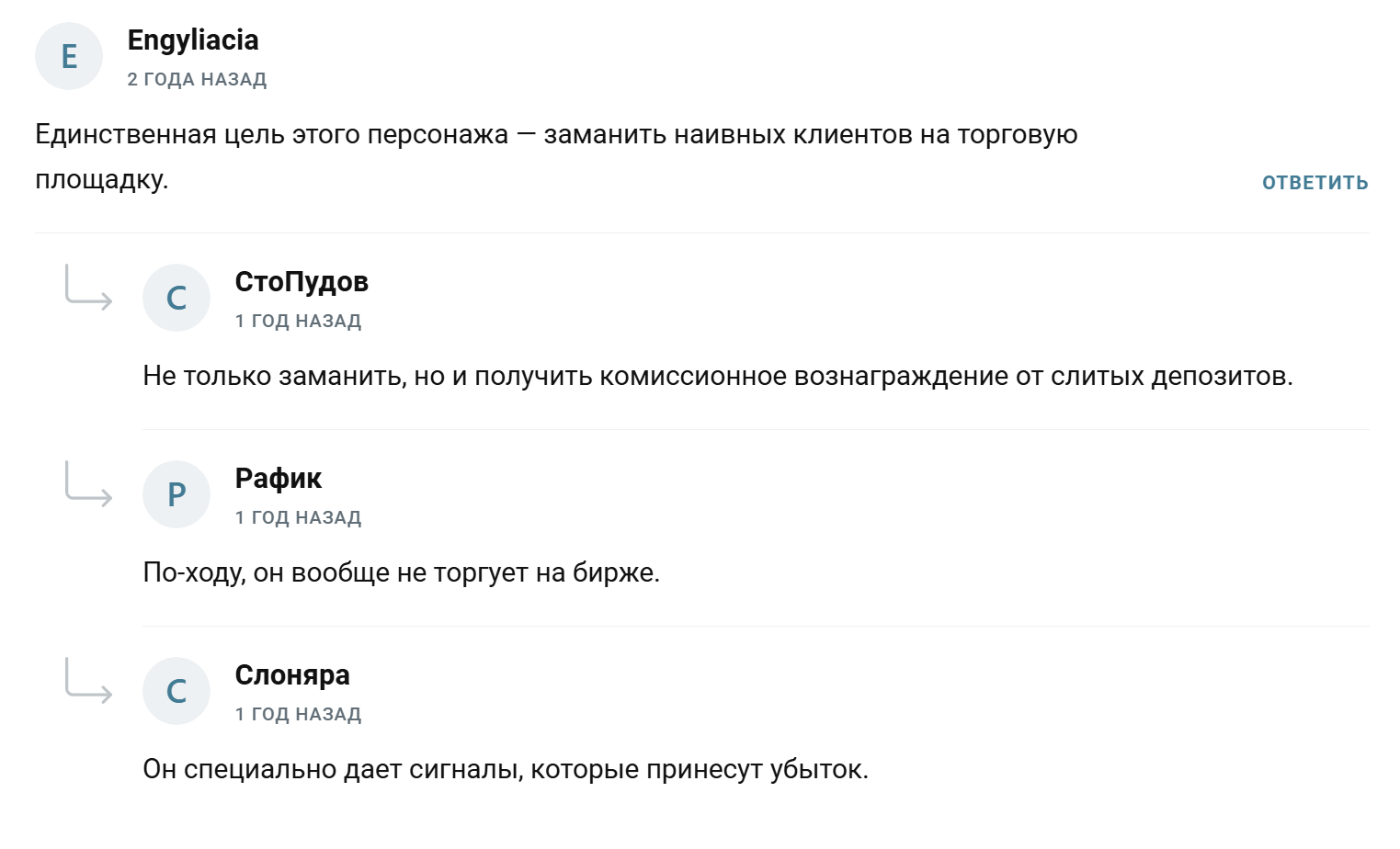Click the Слоняра user avatar circle
The image size is (1400, 849).
click(176, 691)
